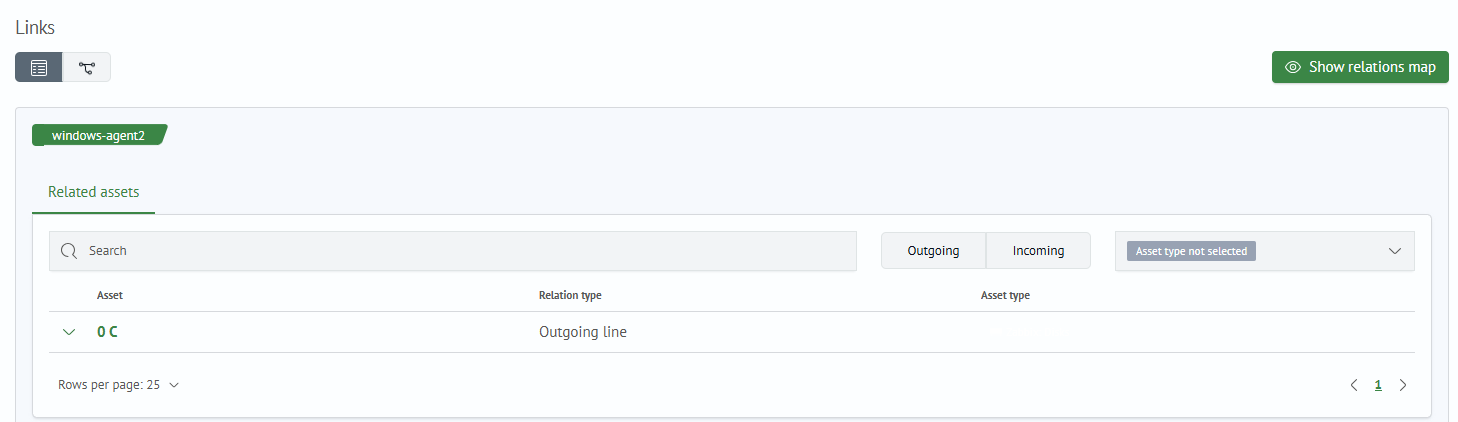The image size is (1458, 422).
Task: Toggle the Outgoing relations filter
Action: click(933, 251)
